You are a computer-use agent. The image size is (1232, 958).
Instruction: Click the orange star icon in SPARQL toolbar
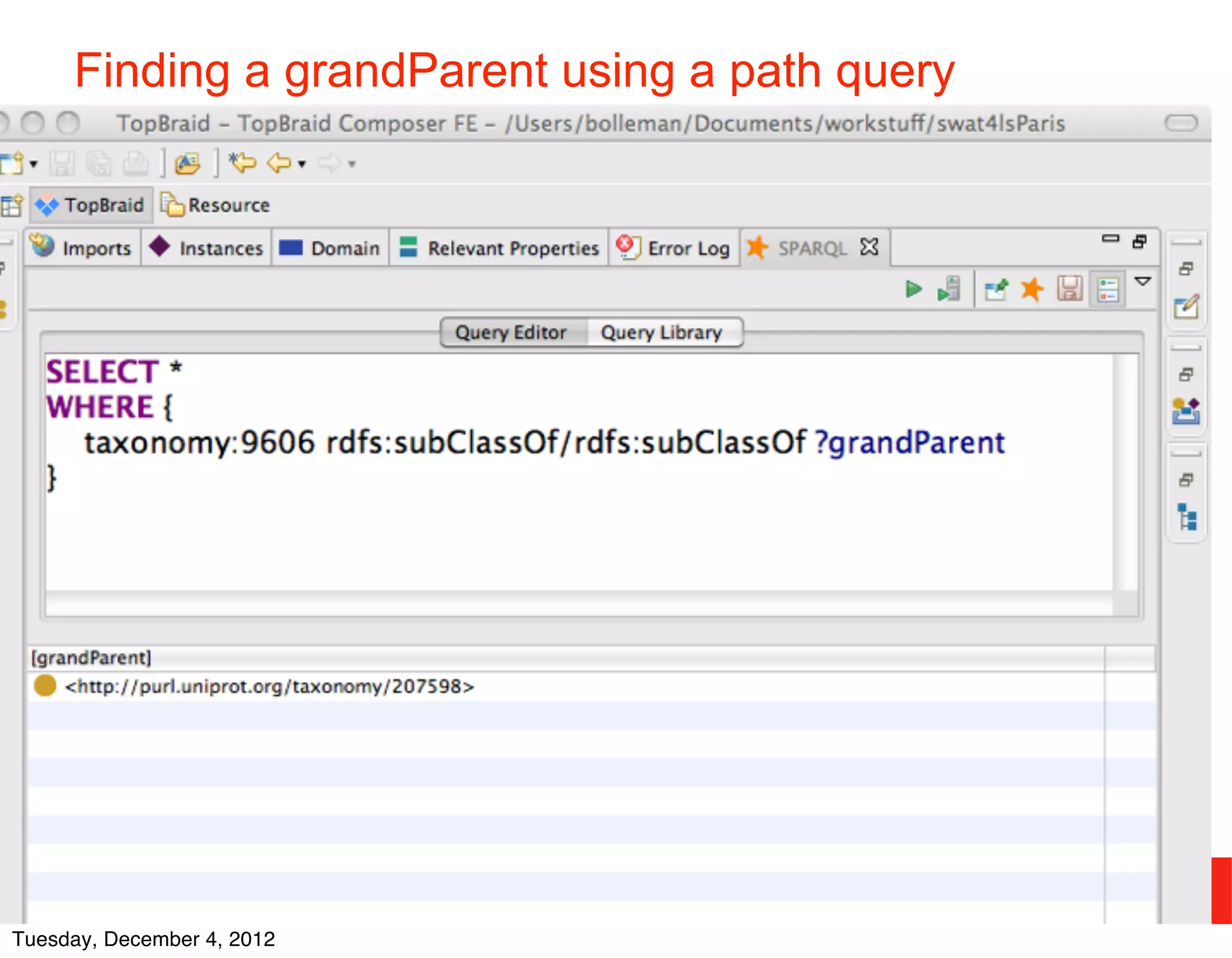tap(1032, 290)
